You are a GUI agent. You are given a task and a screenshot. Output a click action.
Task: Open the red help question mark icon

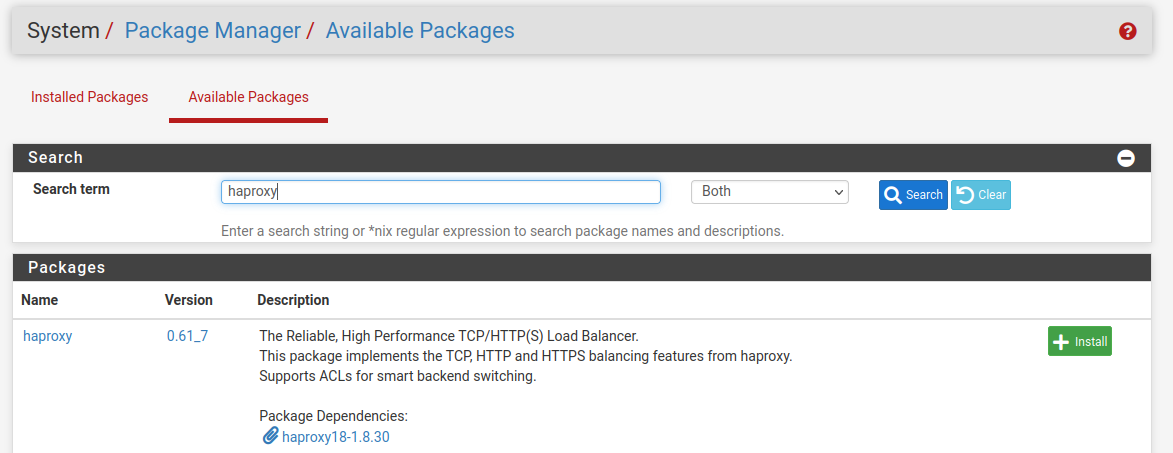tap(1127, 31)
